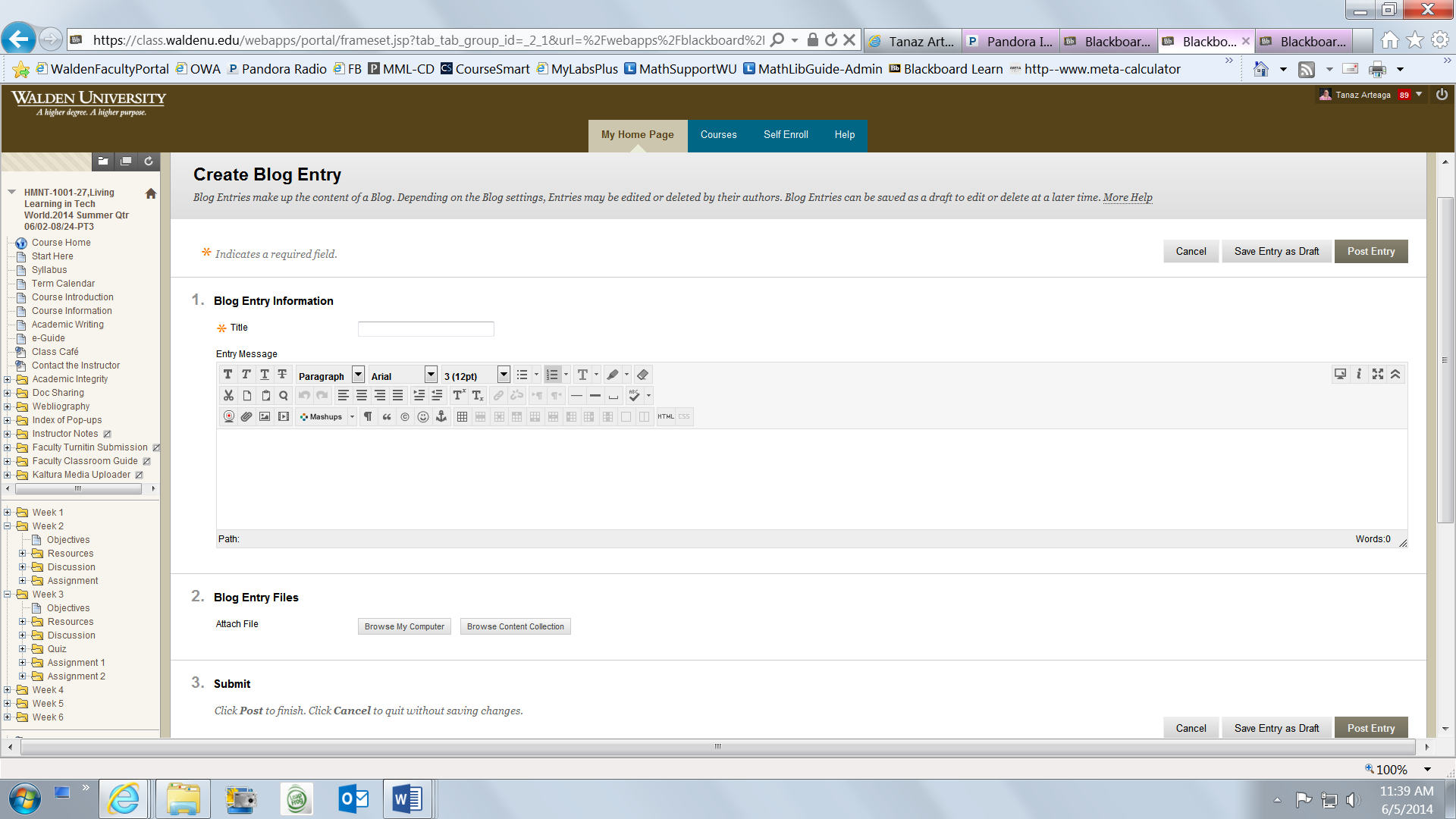1456x819 pixels.
Task: Click the insert image icon
Action: 265,417
